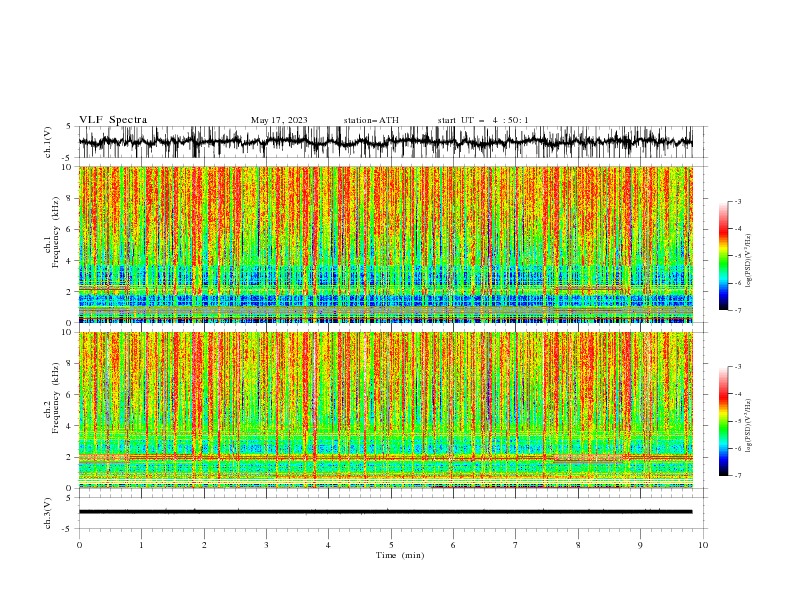Click inside the ch.2 spectrogram panel
The height and width of the screenshot is (612, 792).
pos(385,410)
